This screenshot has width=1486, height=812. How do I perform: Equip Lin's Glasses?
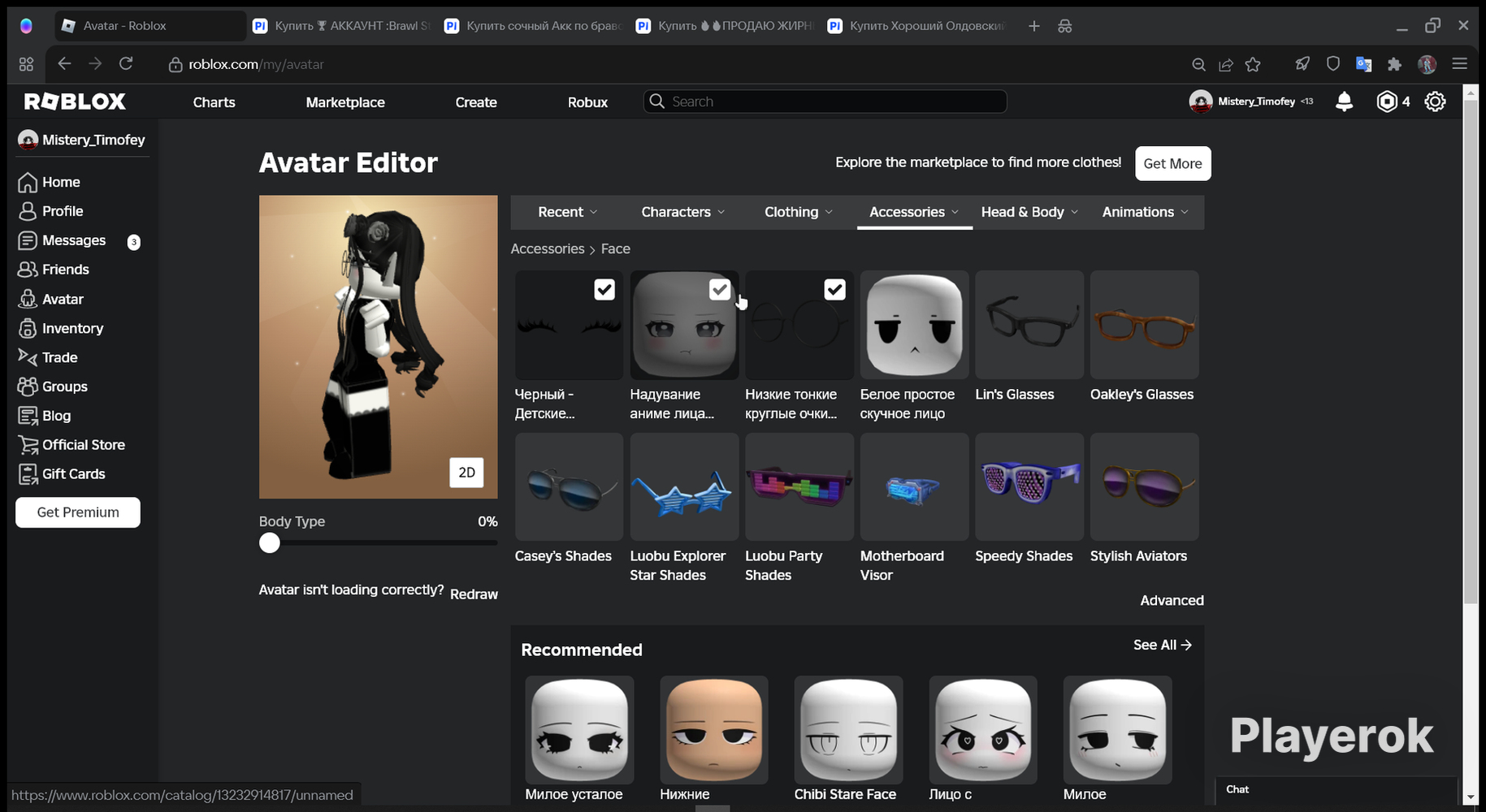click(1029, 325)
